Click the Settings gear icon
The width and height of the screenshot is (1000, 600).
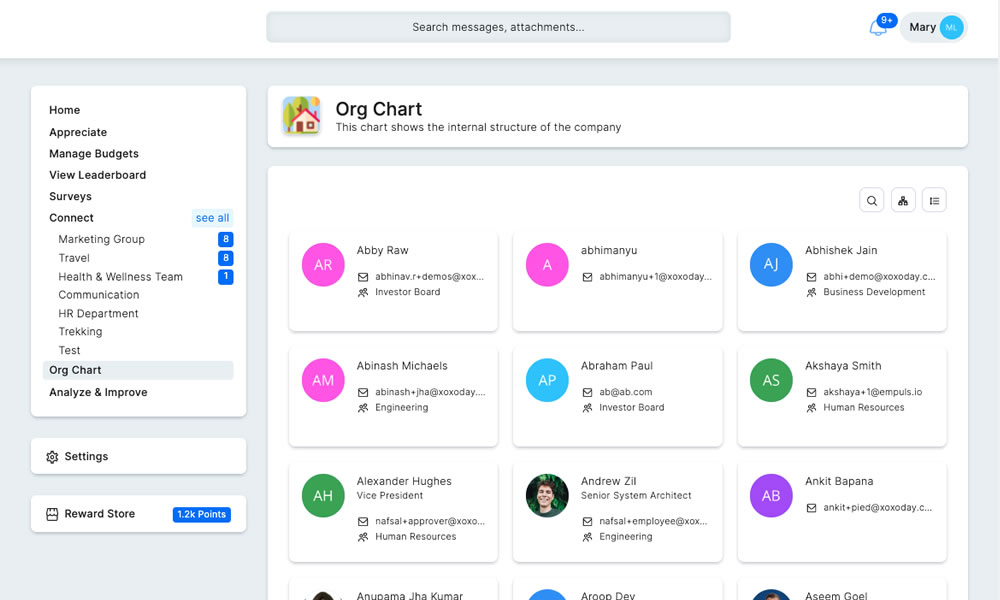click(52, 457)
